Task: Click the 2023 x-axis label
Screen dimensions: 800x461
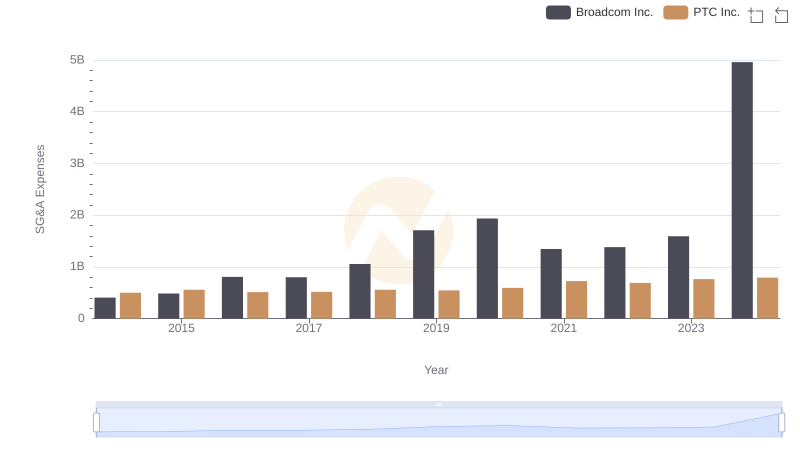Action: (x=691, y=328)
